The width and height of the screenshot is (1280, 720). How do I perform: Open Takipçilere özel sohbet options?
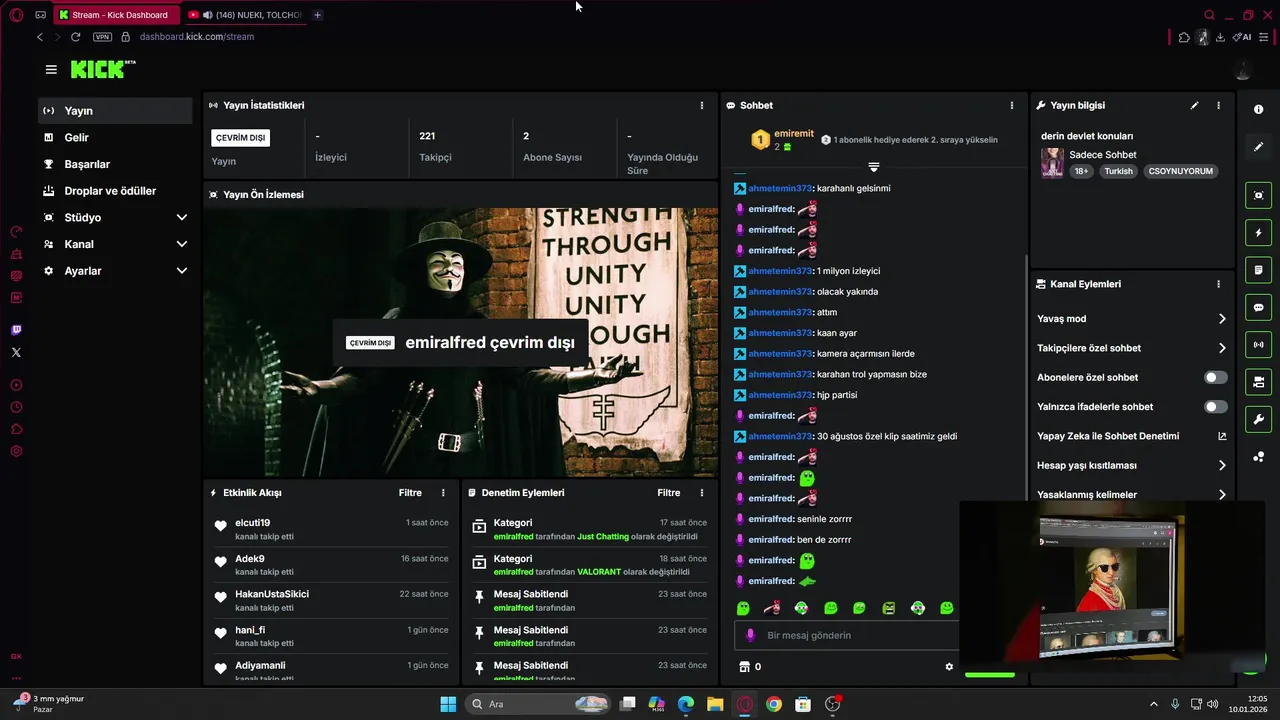point(1131,348)
